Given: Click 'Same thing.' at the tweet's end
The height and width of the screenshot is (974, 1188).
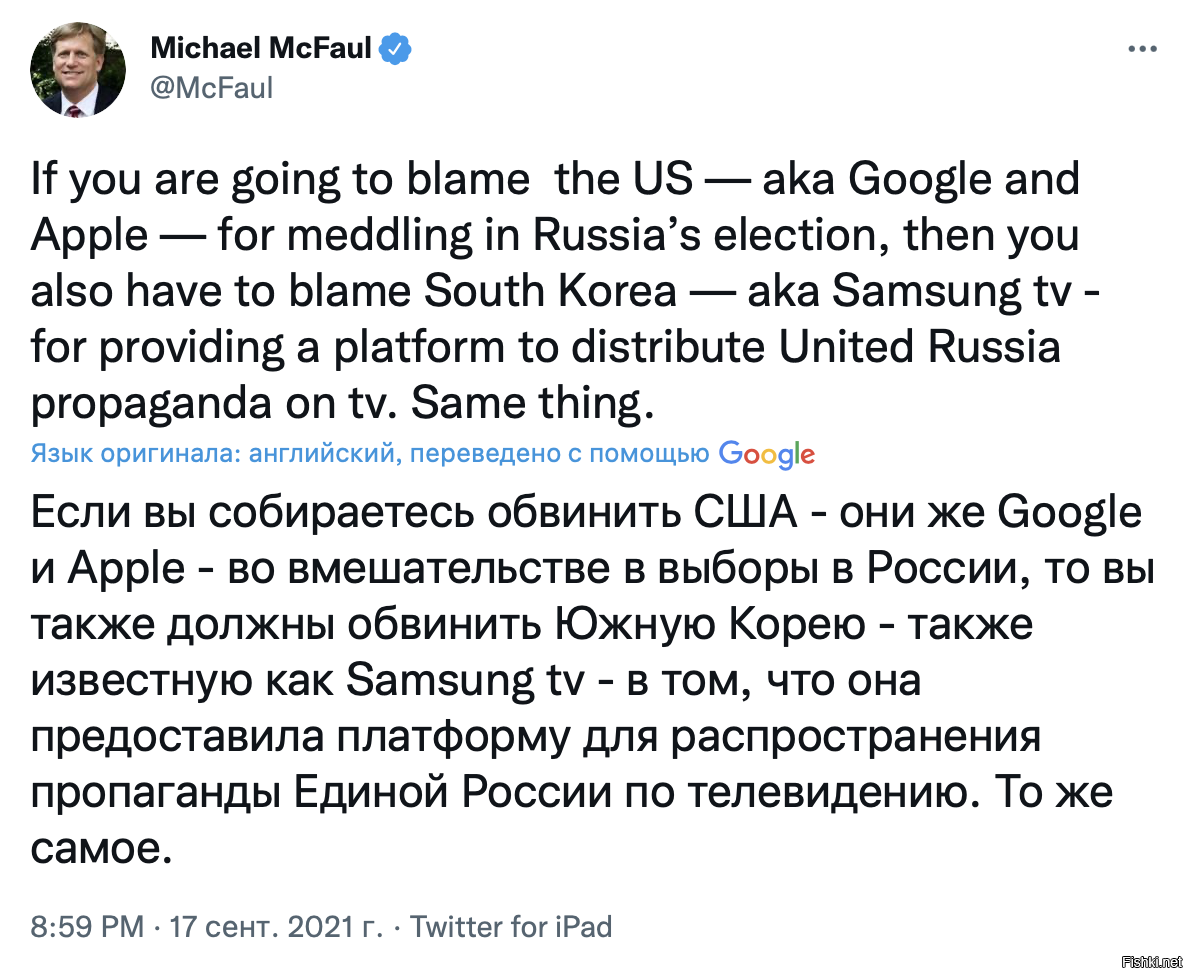Looking at the screenshot, I should tap(532, 403).
